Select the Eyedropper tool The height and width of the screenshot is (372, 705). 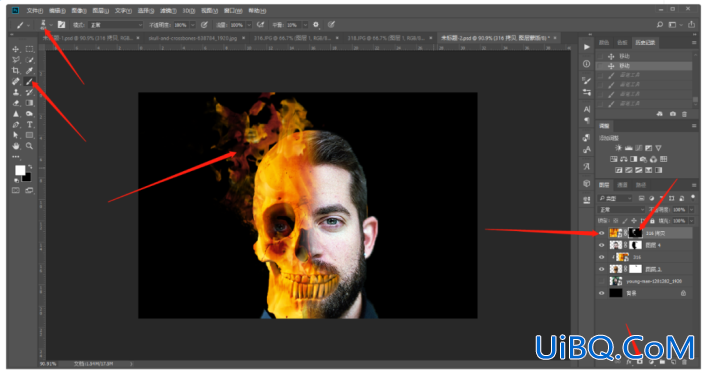(x=30, y=71)
